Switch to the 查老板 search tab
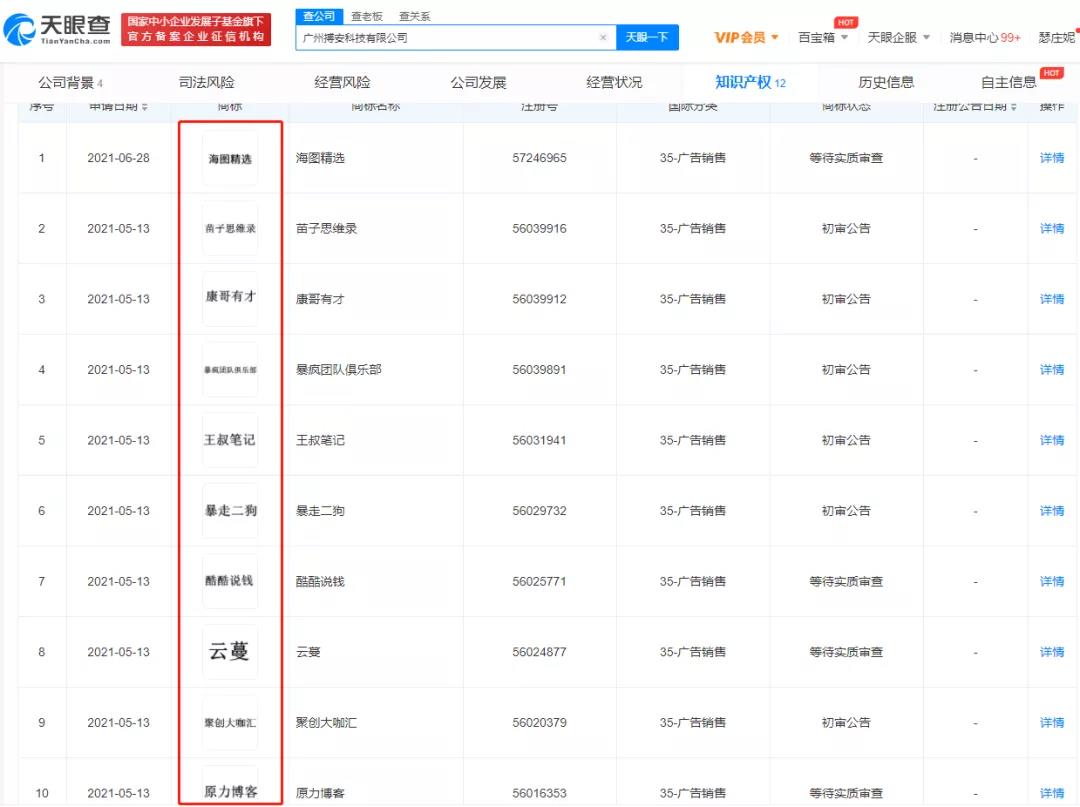The height and width of the screenshot is (807, 1080). click(365, 16)
